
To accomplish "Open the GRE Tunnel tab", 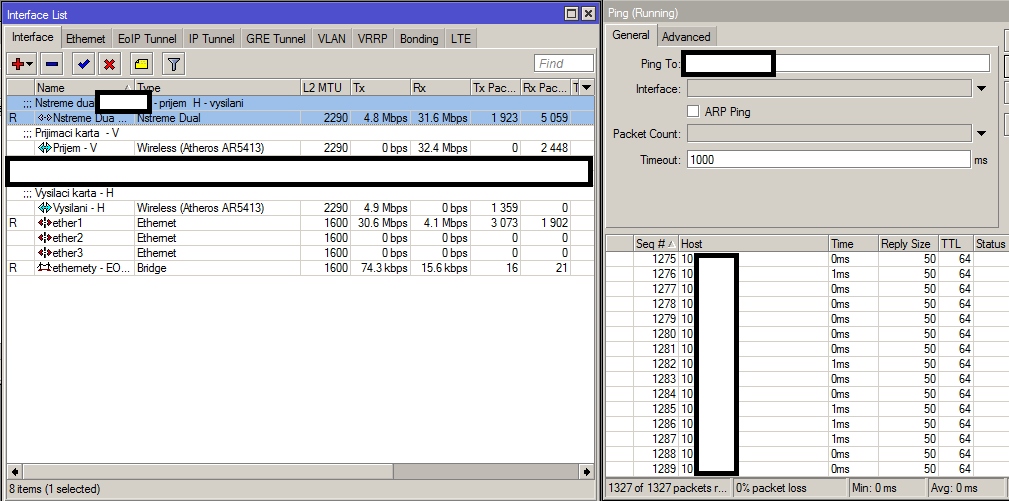I will click(x=276, y=39).
